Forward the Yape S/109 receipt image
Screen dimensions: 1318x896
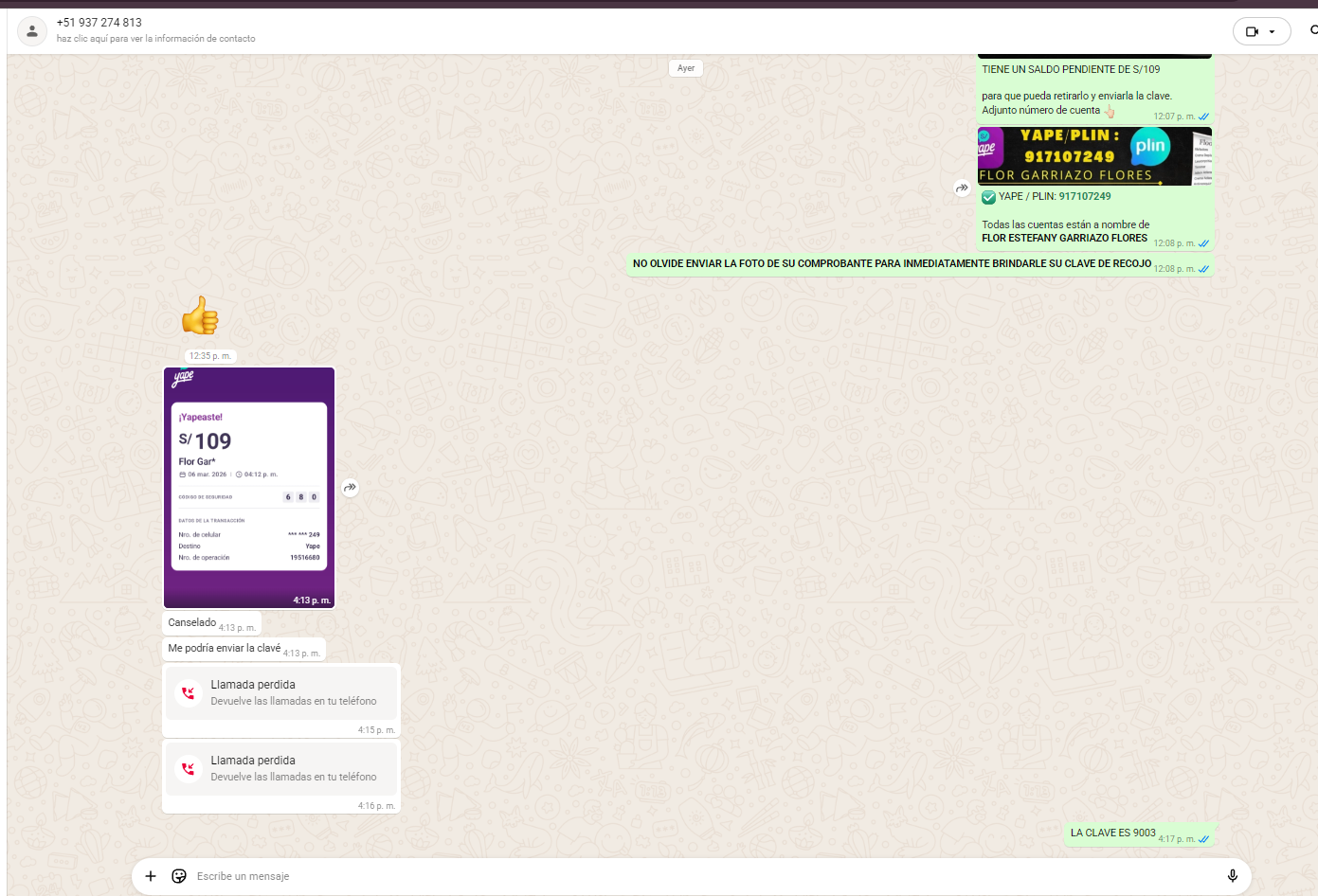351,488
